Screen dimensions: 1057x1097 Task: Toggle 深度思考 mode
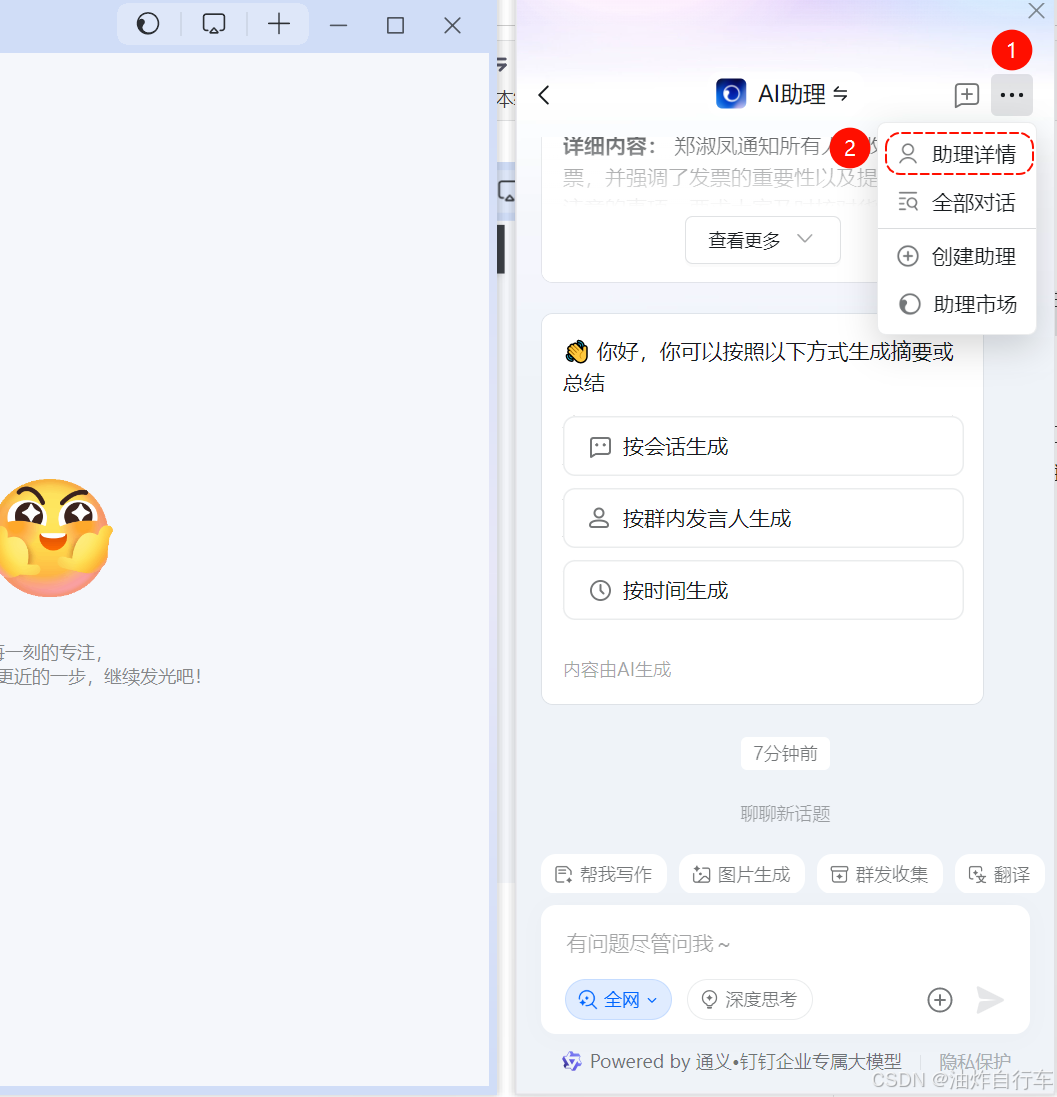[x=750, y=1000]
